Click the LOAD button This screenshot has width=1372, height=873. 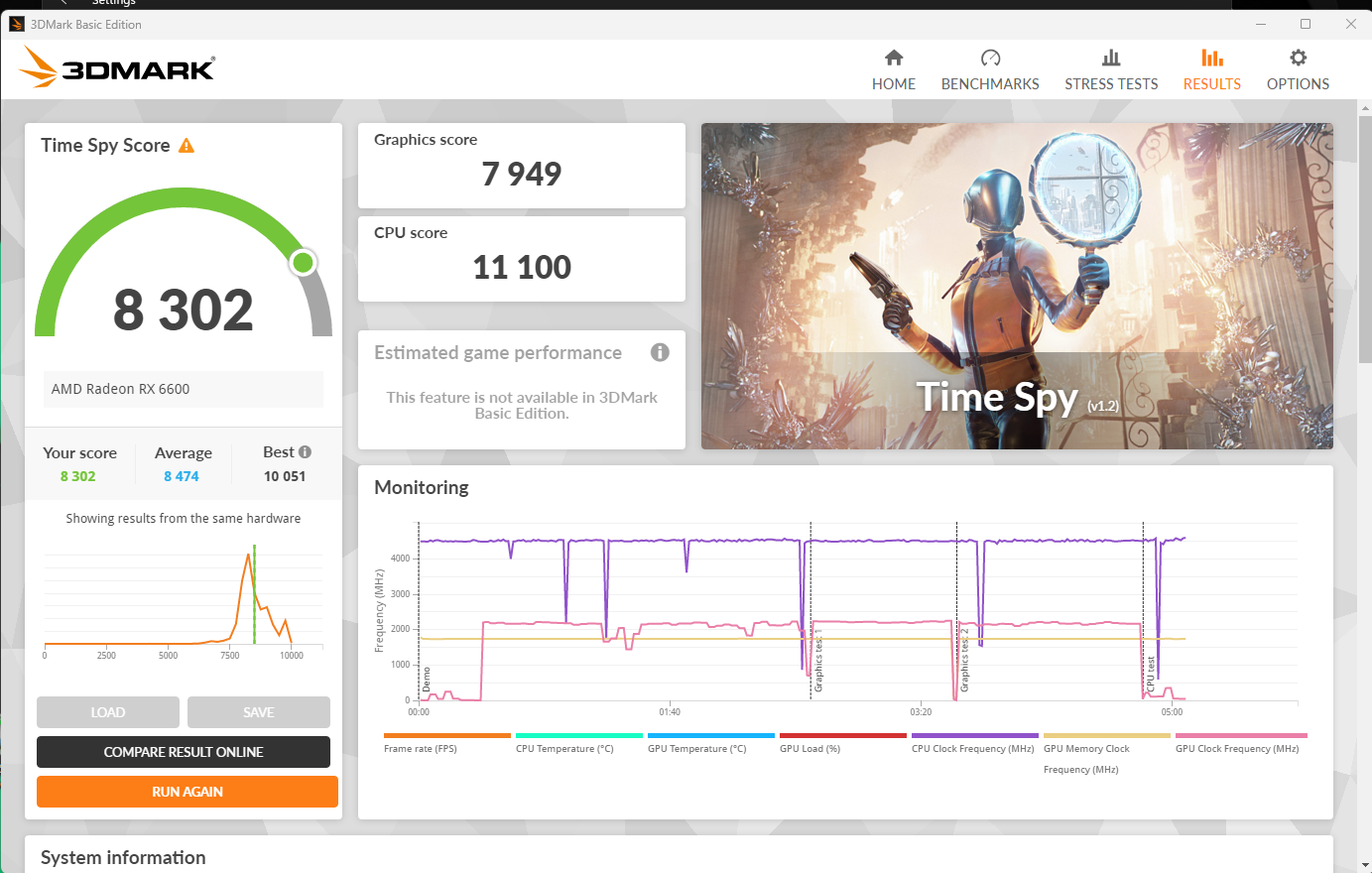click(108, 712)
